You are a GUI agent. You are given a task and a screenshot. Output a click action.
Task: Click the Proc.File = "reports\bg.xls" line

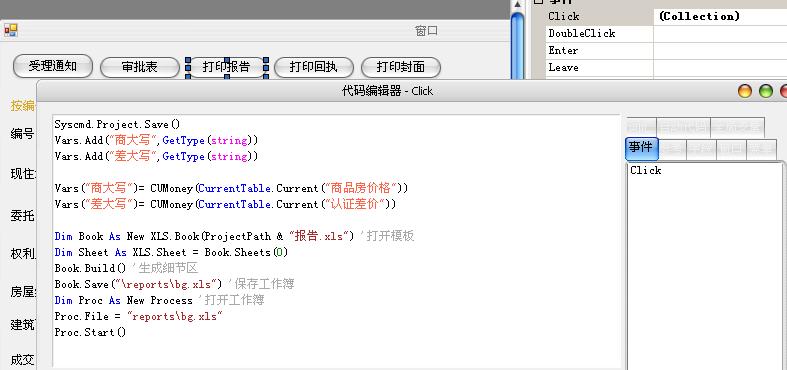click(x=139, y=316)
